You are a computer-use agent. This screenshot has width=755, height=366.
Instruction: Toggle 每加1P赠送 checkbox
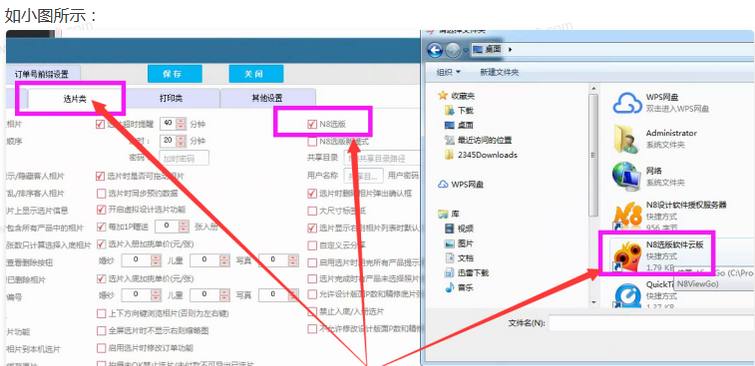101,226
